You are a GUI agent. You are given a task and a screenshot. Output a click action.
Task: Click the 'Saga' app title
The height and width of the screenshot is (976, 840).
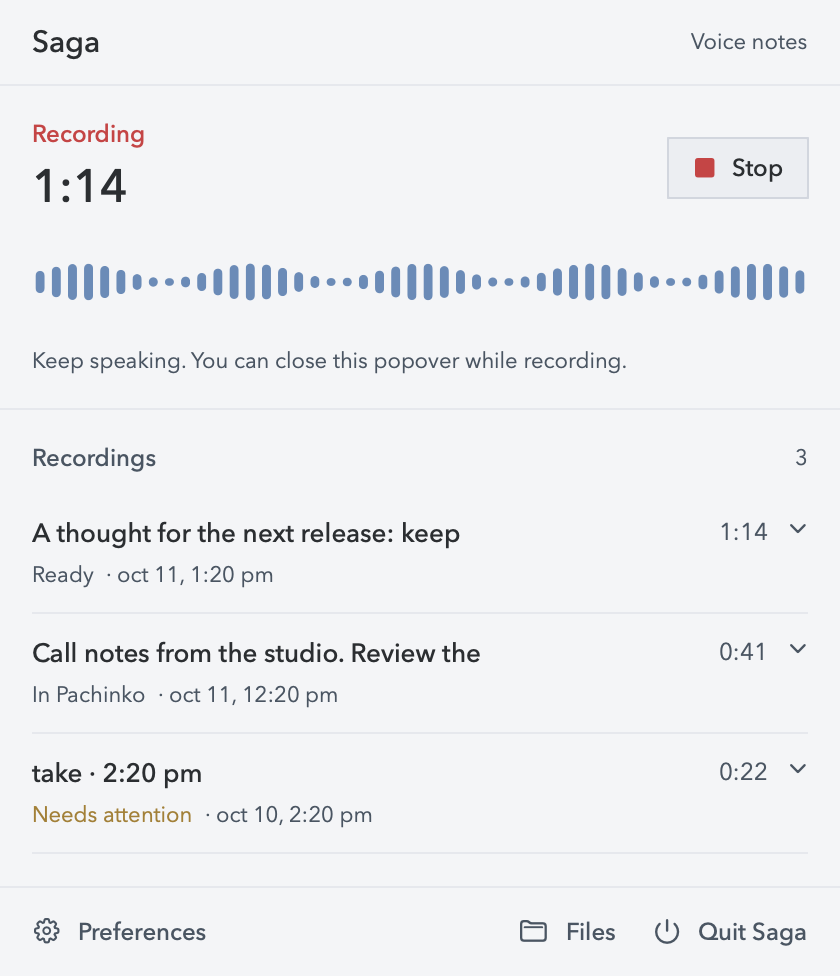66,43
